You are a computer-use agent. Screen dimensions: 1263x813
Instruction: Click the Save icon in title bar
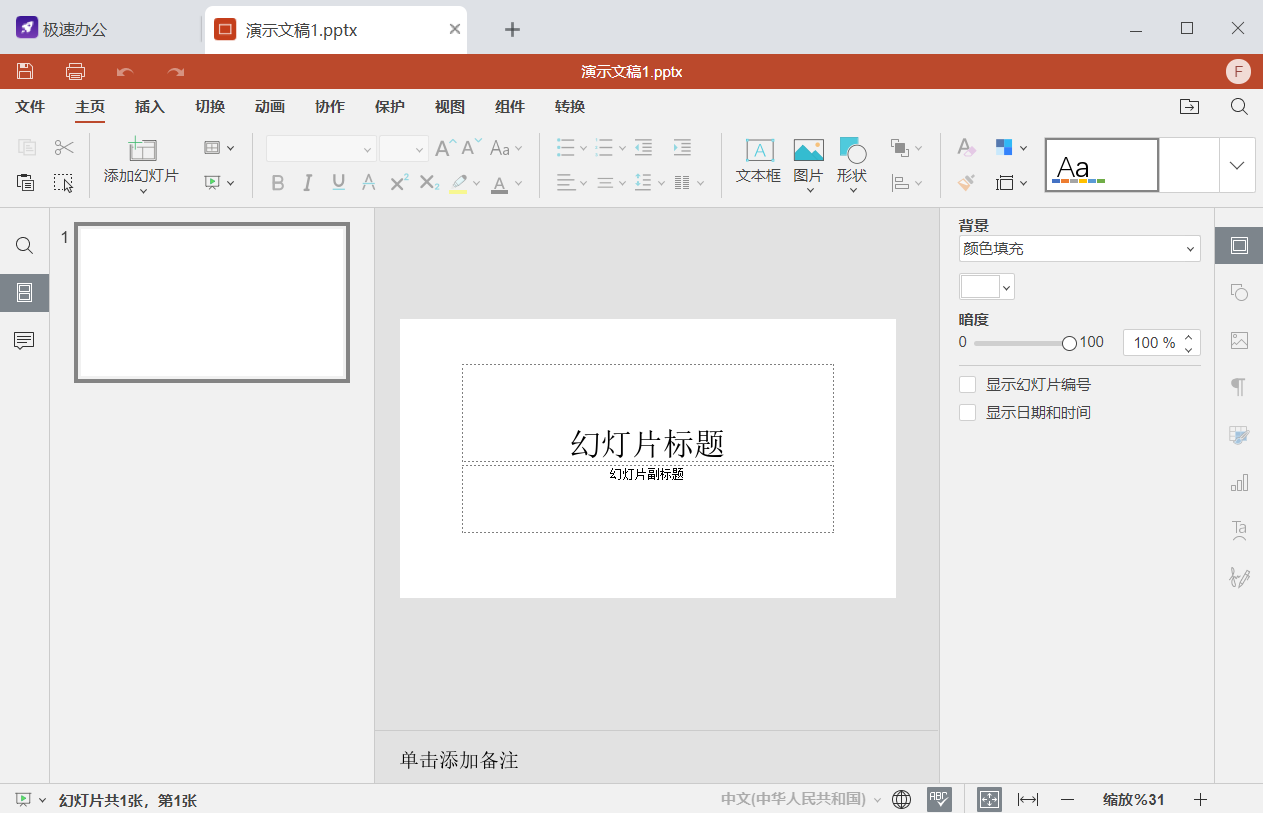[25, 71]
